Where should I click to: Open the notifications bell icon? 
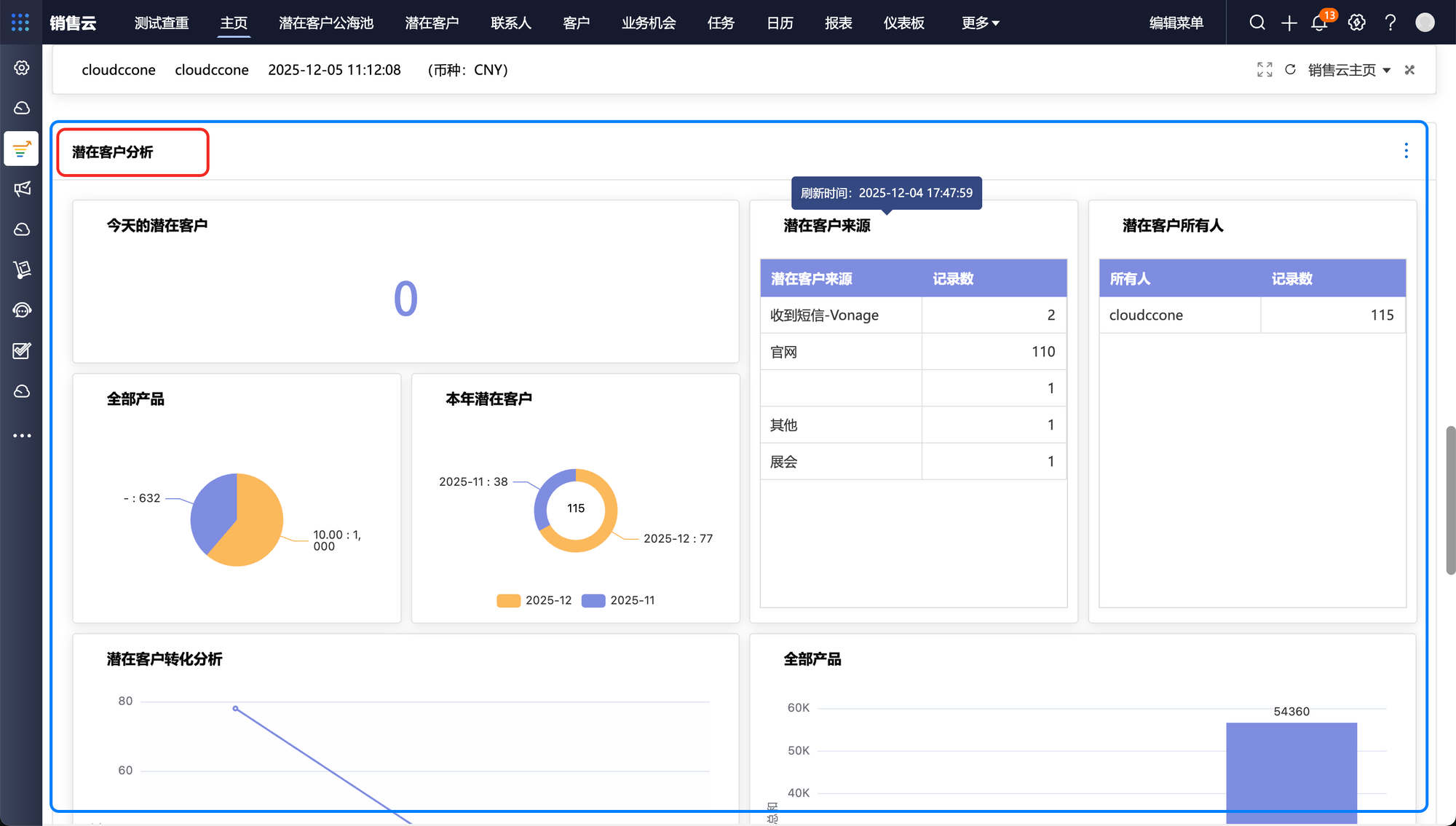coord(1319,23)
